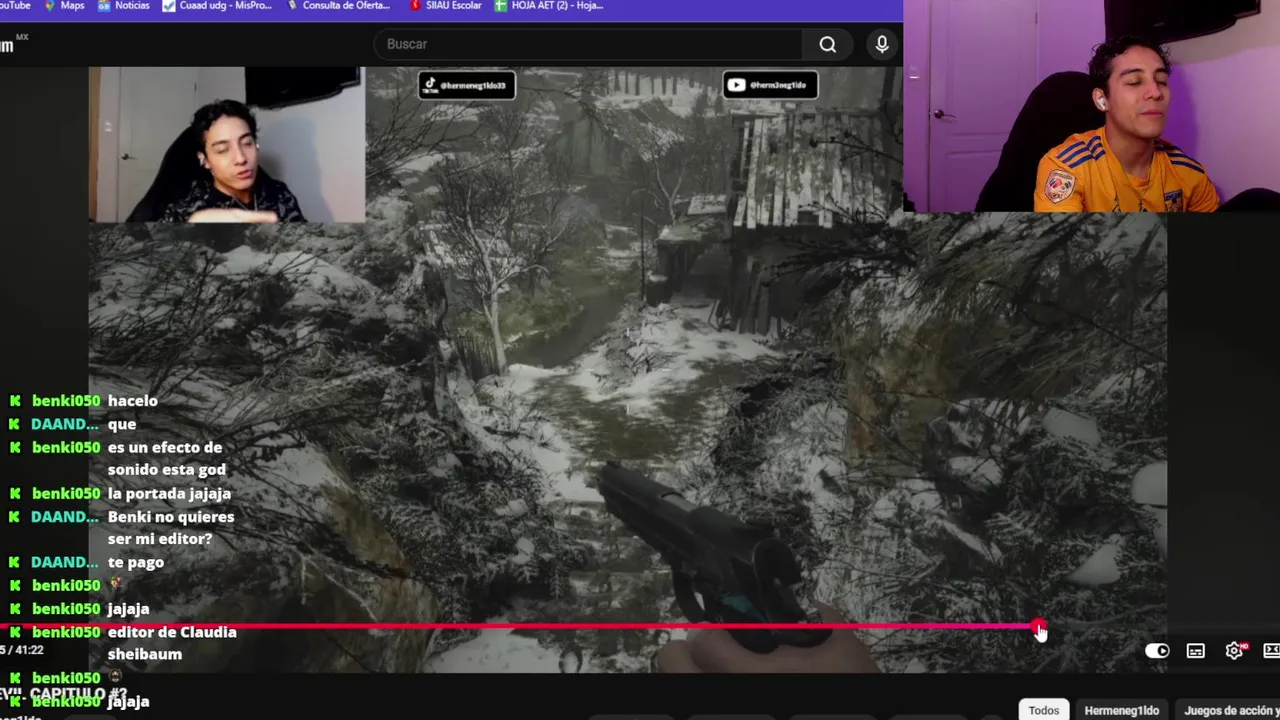Select the Juegos de acción filter chip

(x=1229, y=710)
